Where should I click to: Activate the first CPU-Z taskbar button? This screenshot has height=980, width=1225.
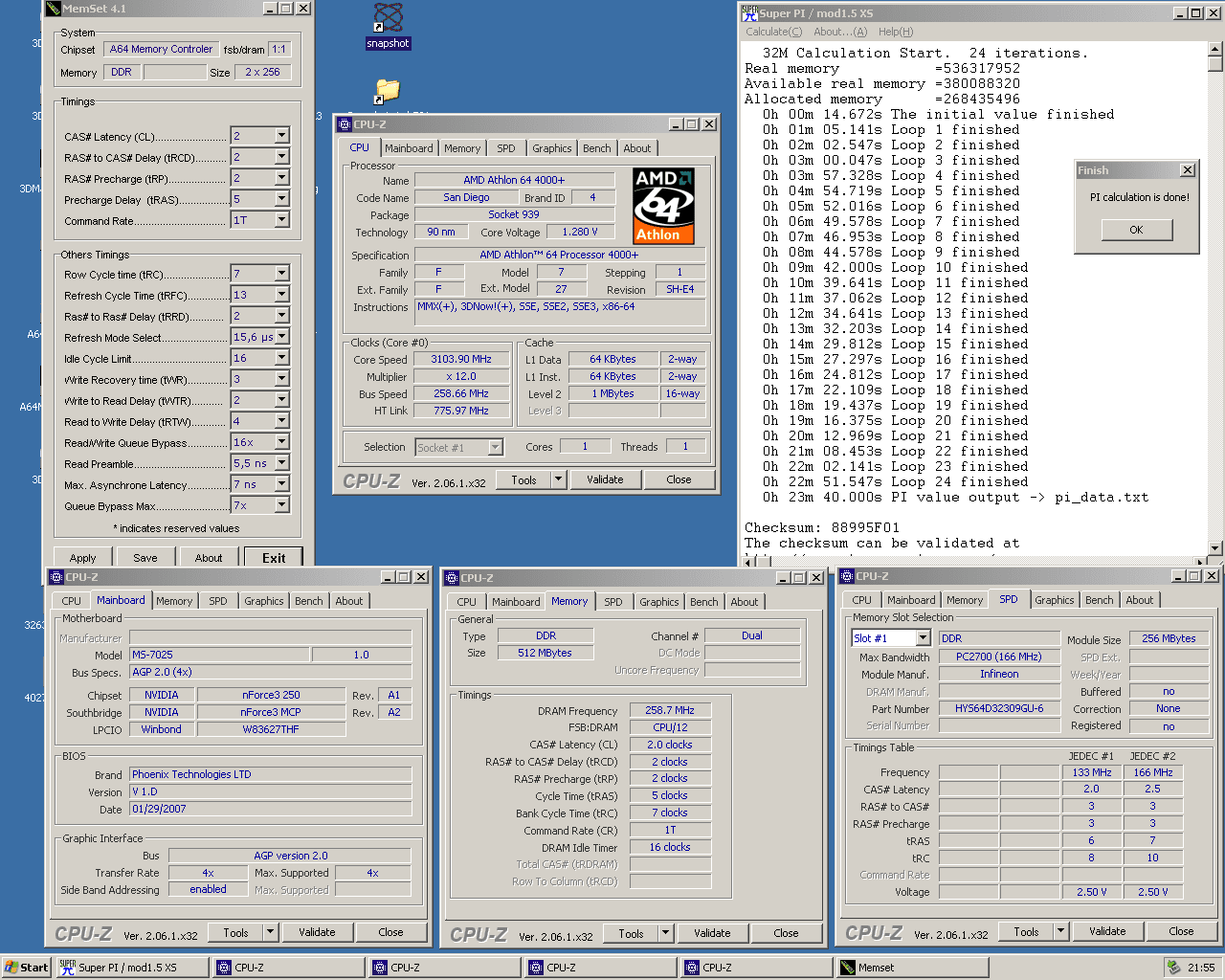click(x=289, y=968)
